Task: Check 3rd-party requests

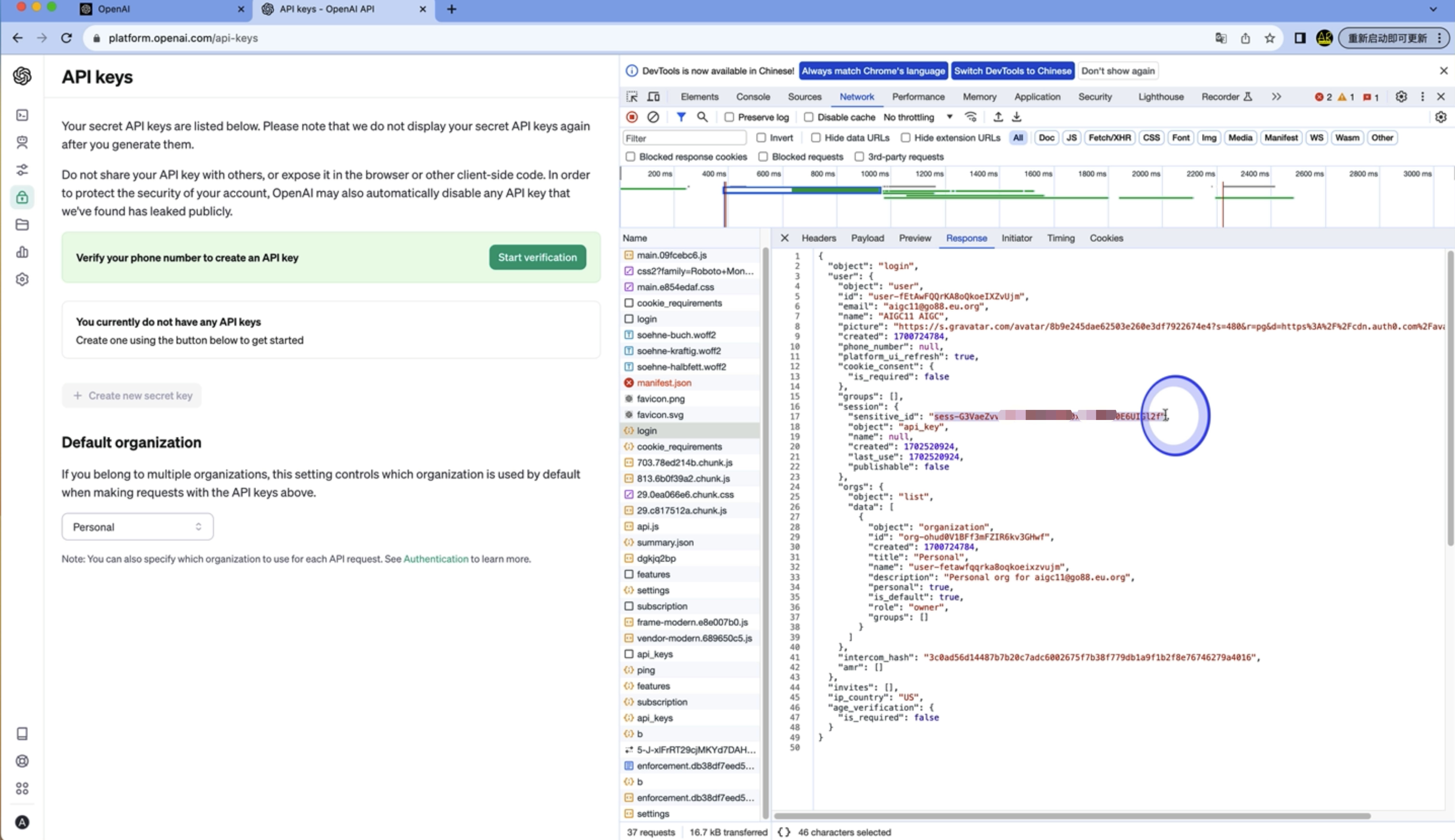Action: pos(859,157)
